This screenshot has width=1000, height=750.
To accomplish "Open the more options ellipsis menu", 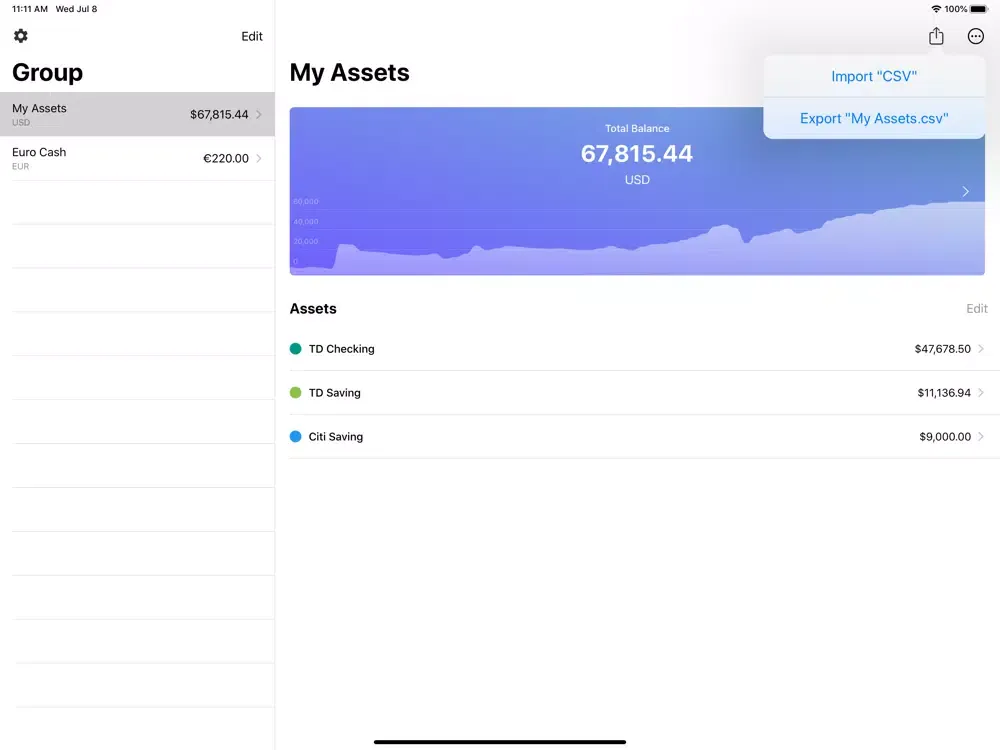I will tap(975, 36).
